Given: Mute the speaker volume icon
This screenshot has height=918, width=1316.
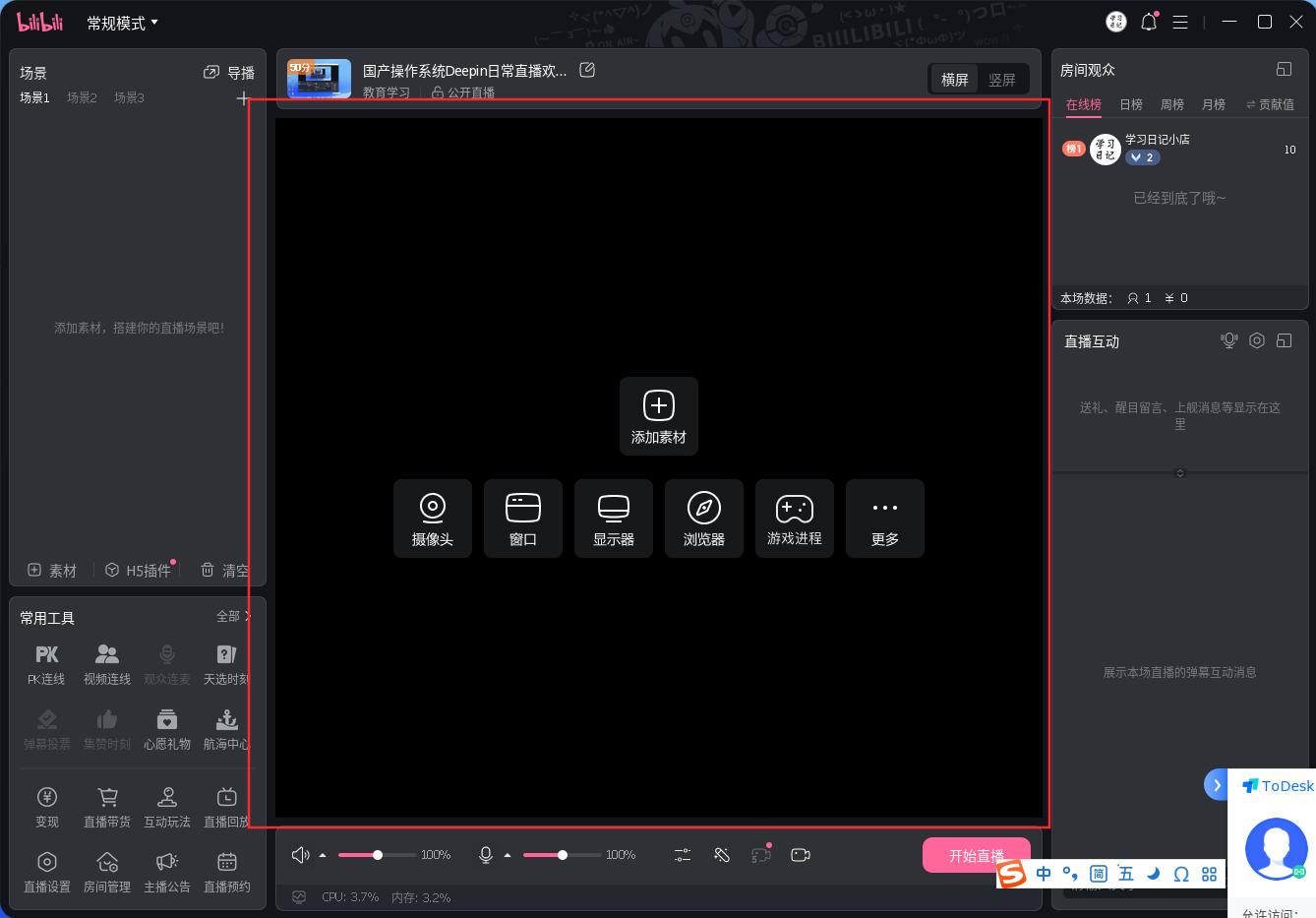Looking at the screenshot, I should tap(301, 855).
